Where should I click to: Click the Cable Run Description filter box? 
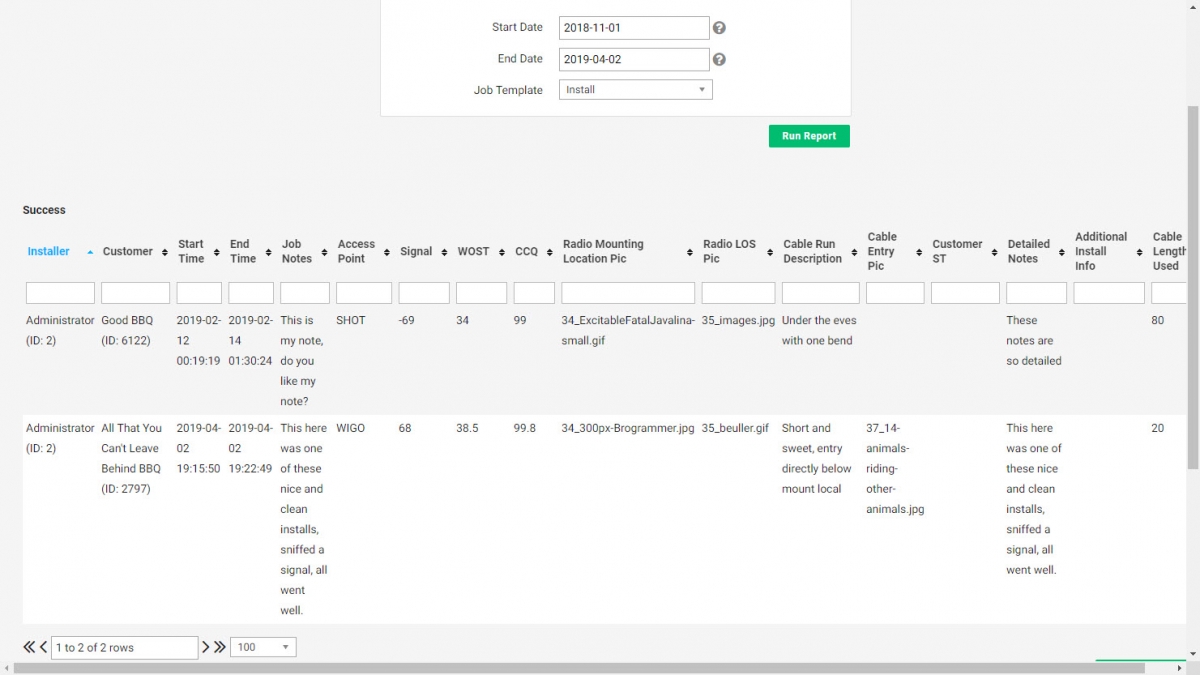click(820, 293)
